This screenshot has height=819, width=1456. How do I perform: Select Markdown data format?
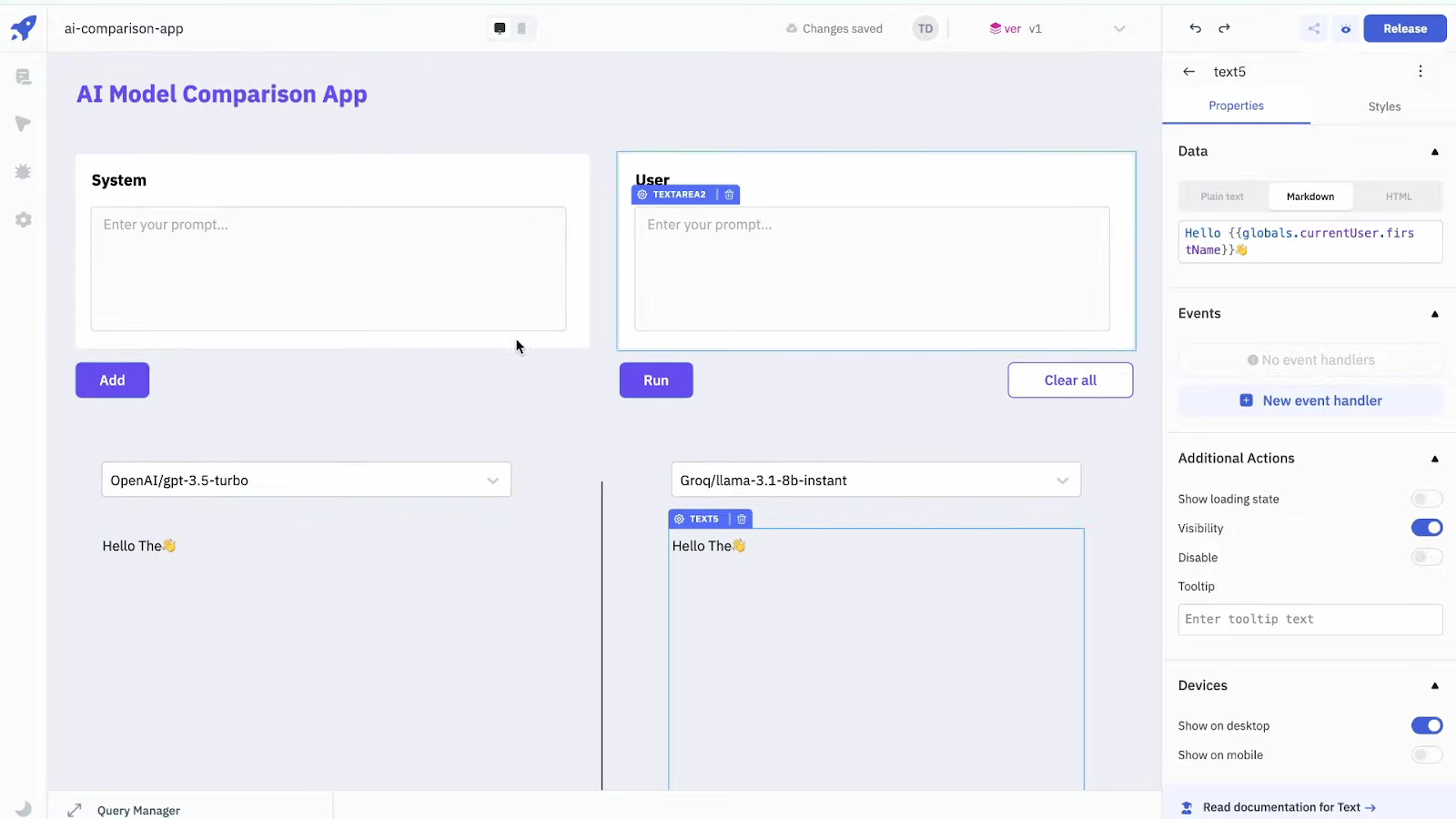pyautogui.click(x=1310, y=197)
